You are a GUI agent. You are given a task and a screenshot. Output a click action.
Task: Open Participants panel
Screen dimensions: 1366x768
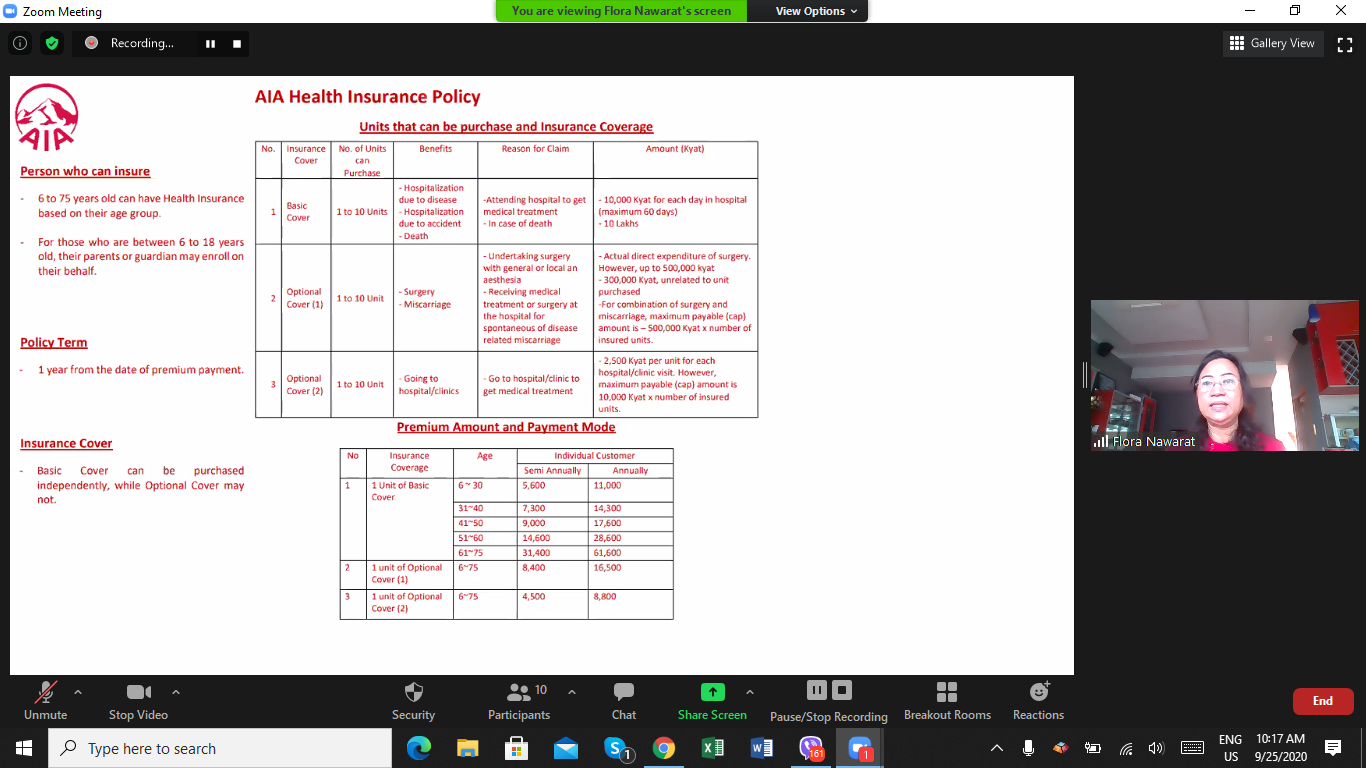519,701
